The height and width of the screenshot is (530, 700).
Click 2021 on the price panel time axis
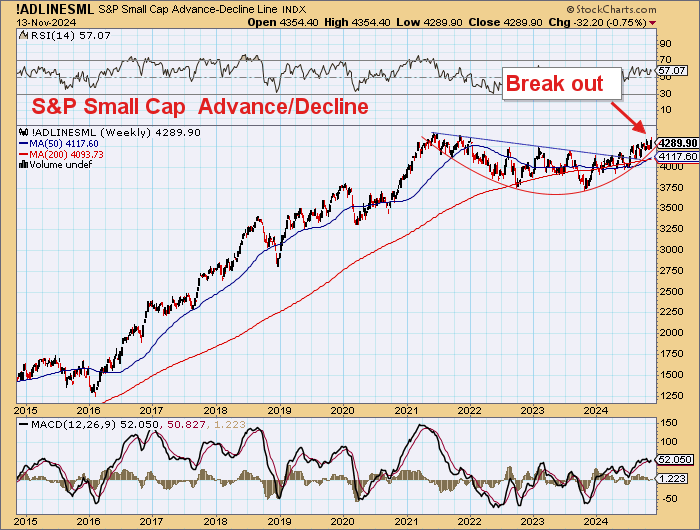tap(407, 410)
